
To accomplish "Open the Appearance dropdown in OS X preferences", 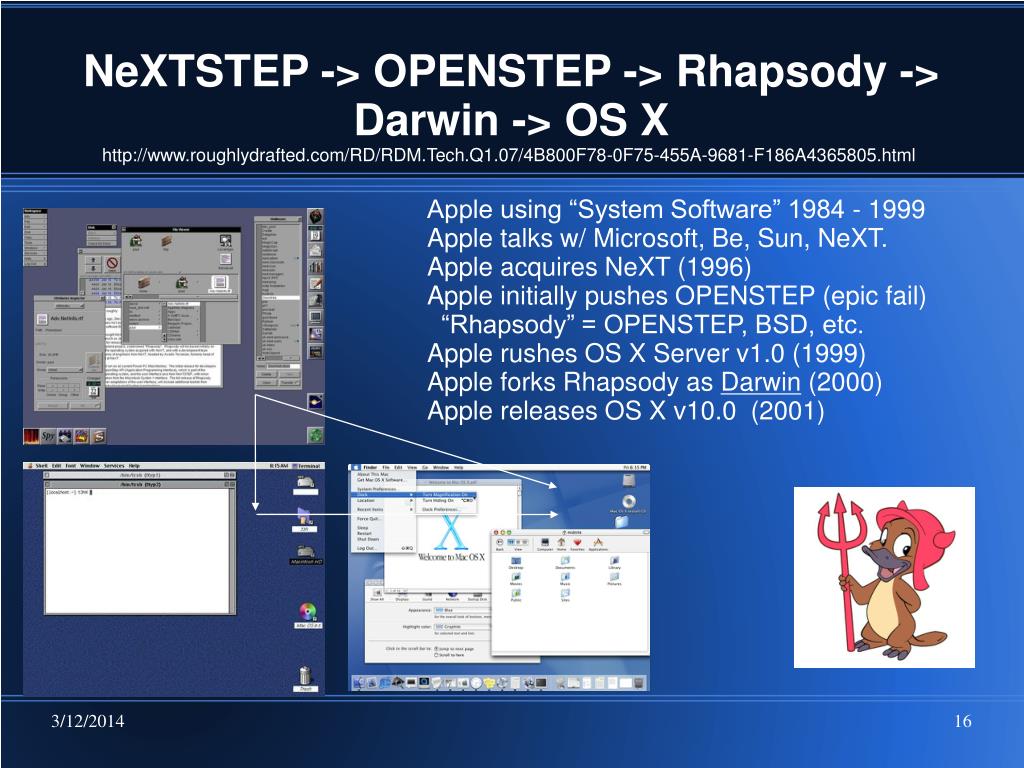I will [x=462, y=610].
